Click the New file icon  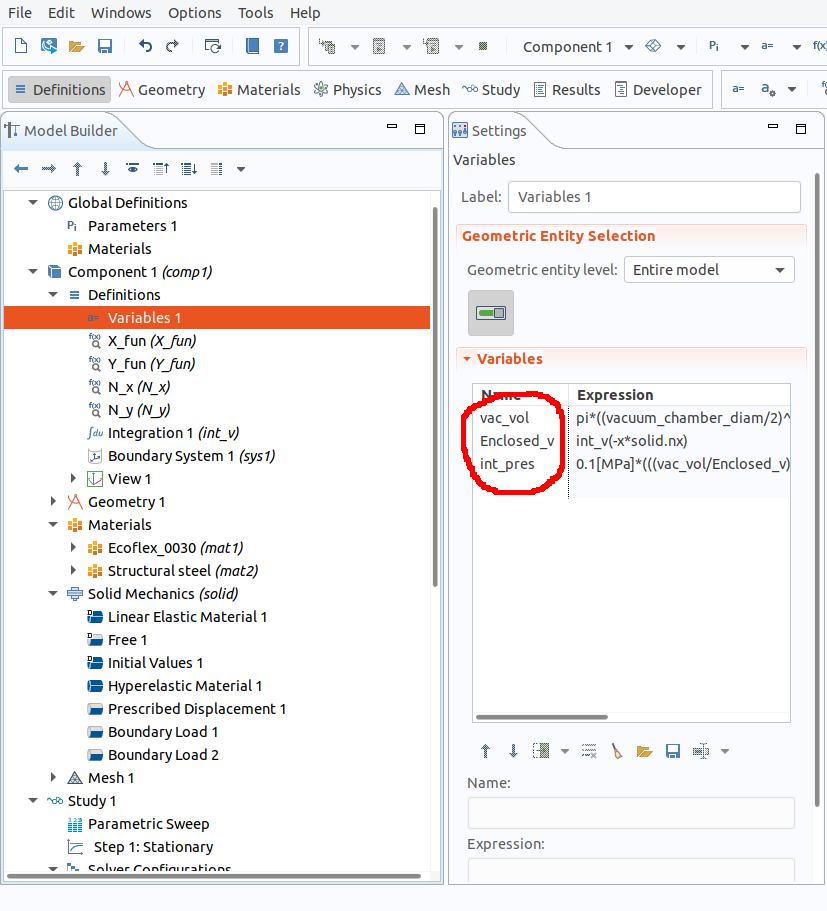[22, 46]
